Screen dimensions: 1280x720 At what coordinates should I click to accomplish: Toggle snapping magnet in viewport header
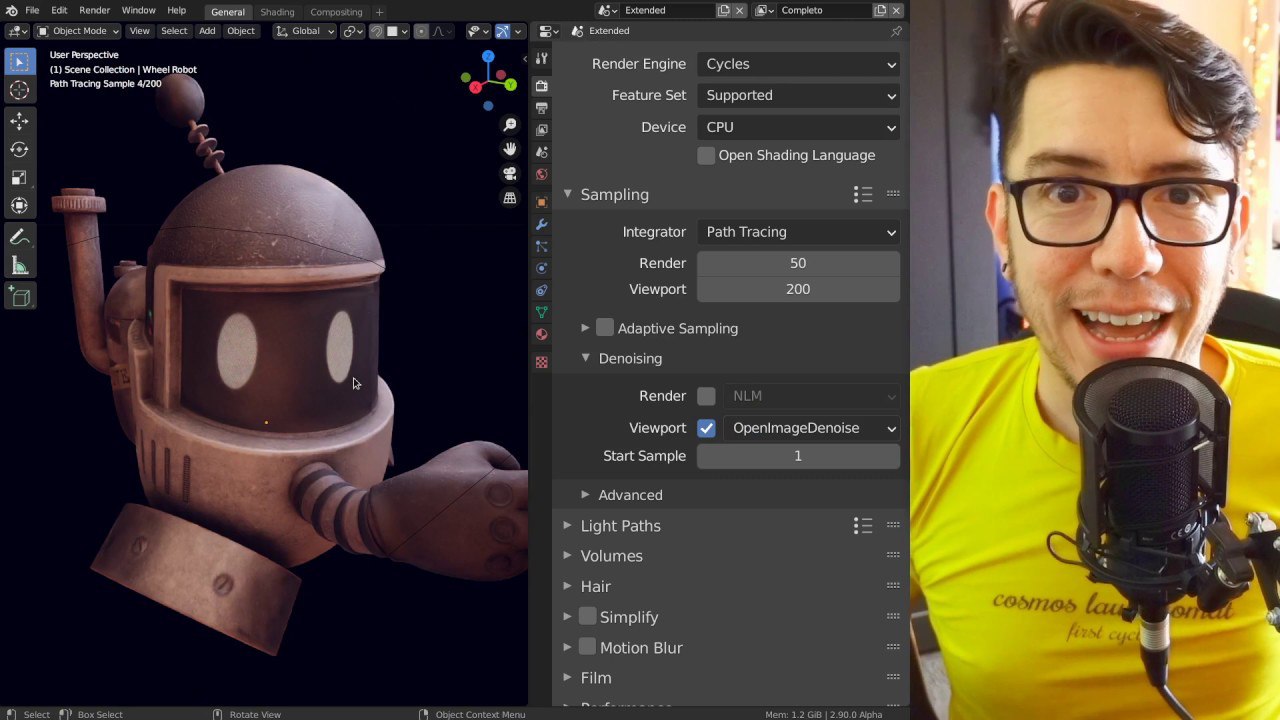click(x=376, y=31)
